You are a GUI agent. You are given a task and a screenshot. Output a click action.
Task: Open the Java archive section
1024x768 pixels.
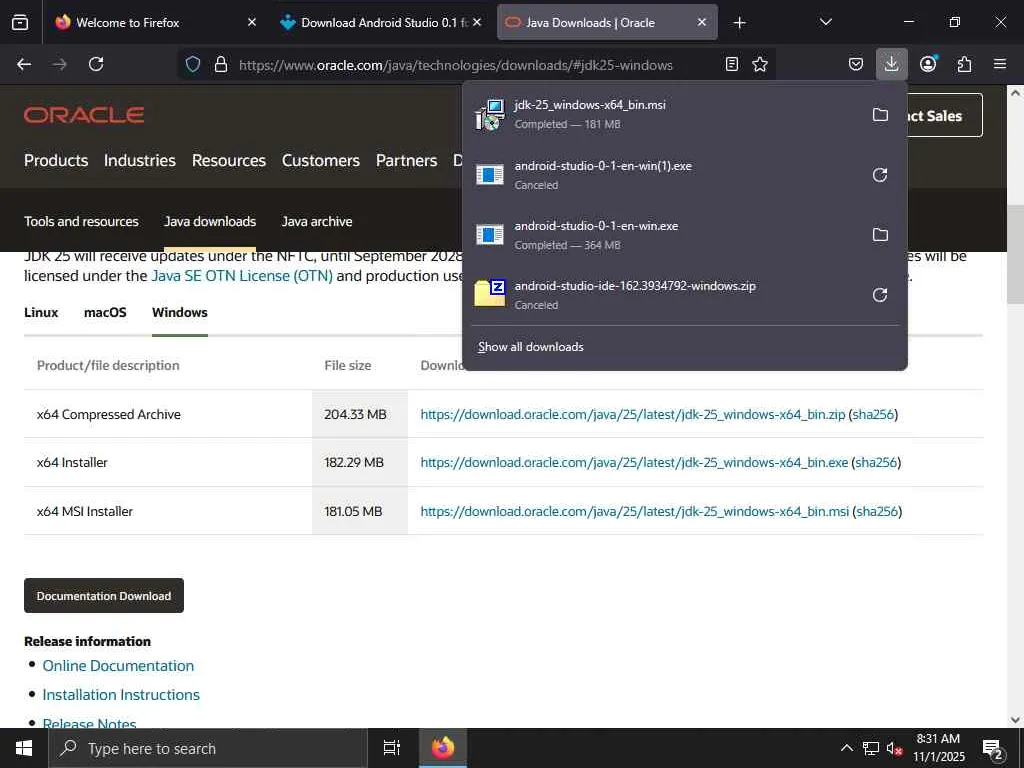click(x=317, y=221)
